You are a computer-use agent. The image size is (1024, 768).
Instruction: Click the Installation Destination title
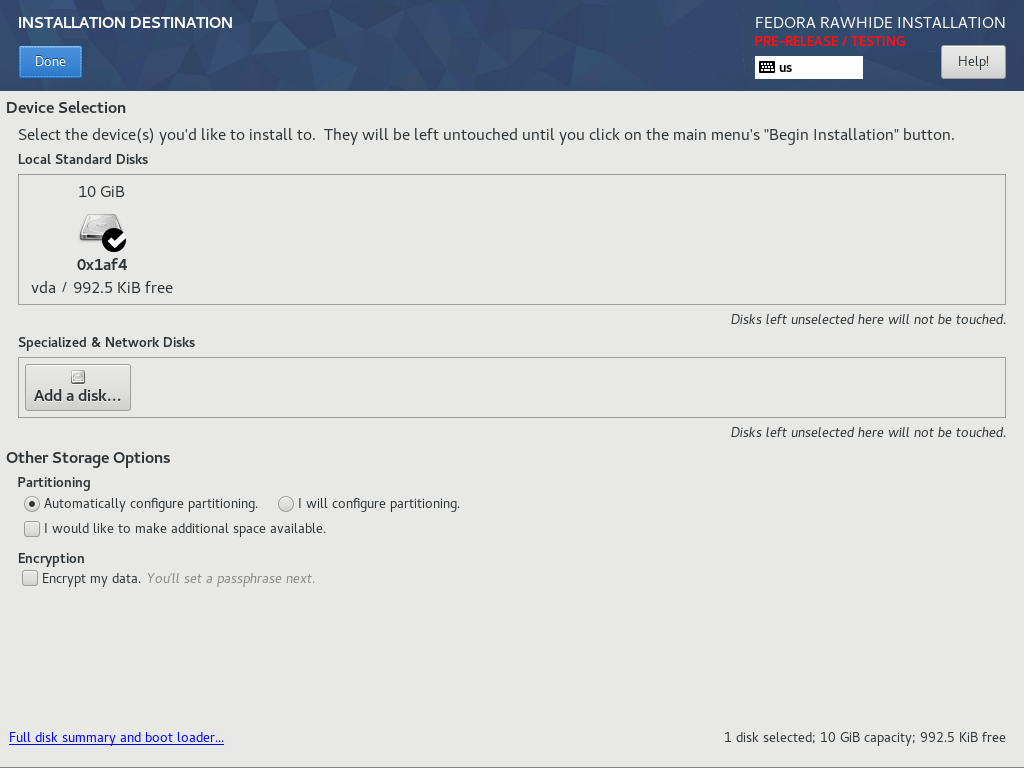pyautogui.click(x=125, y=23)
